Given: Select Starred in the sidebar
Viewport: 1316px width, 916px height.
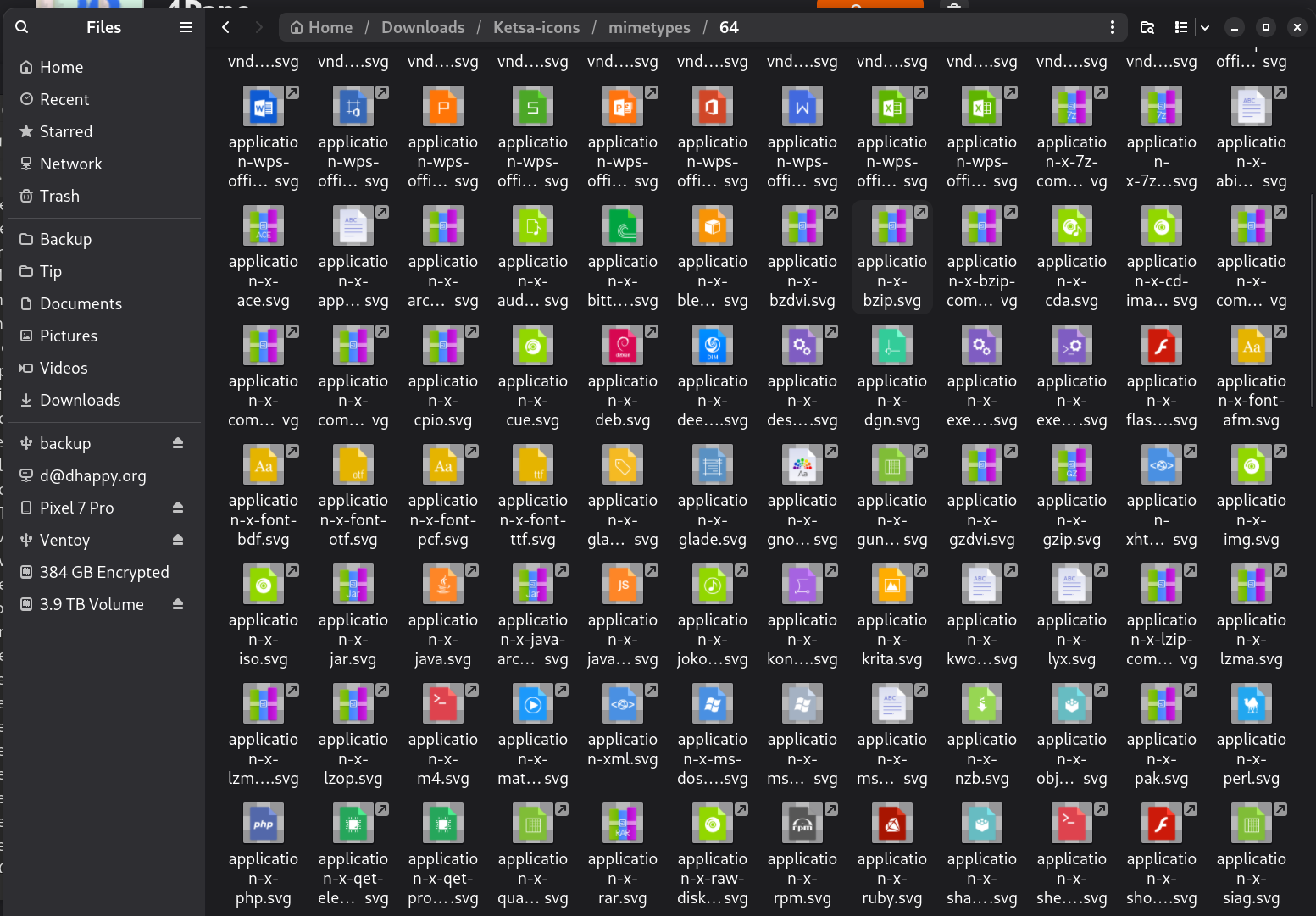Looking at the screenshot, I should point(65,131).
